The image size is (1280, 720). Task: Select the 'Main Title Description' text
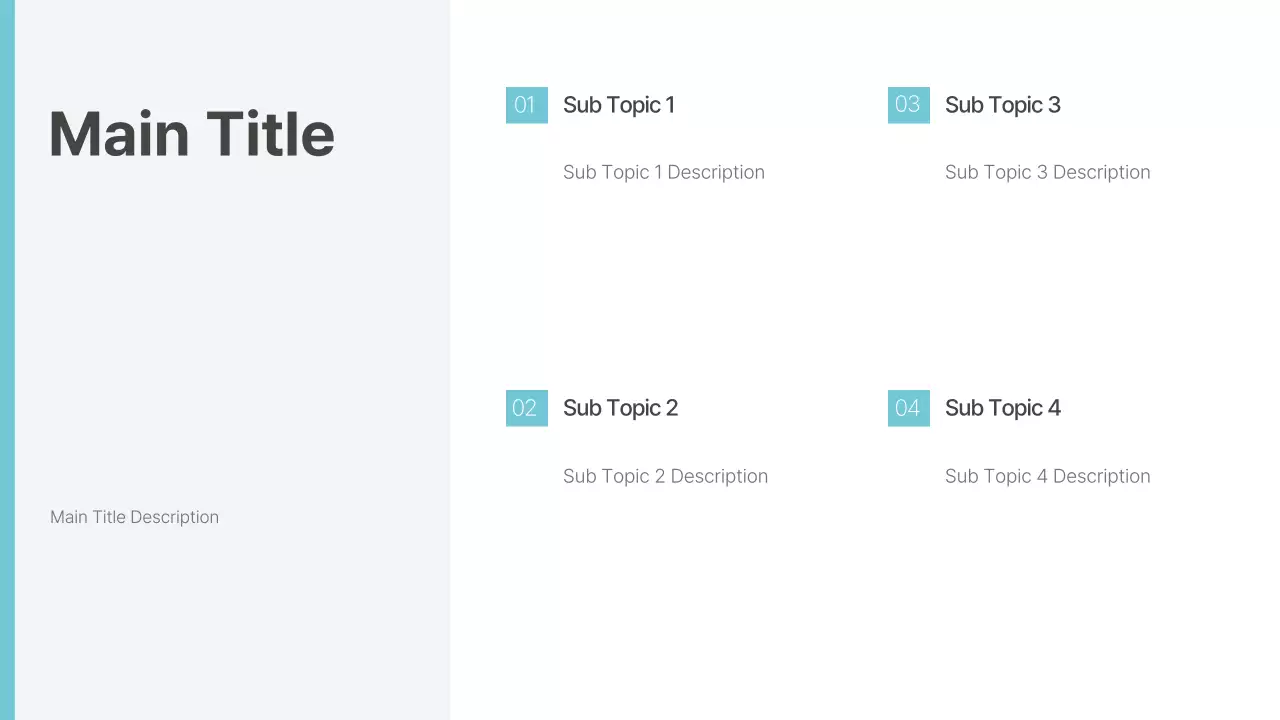134,517
